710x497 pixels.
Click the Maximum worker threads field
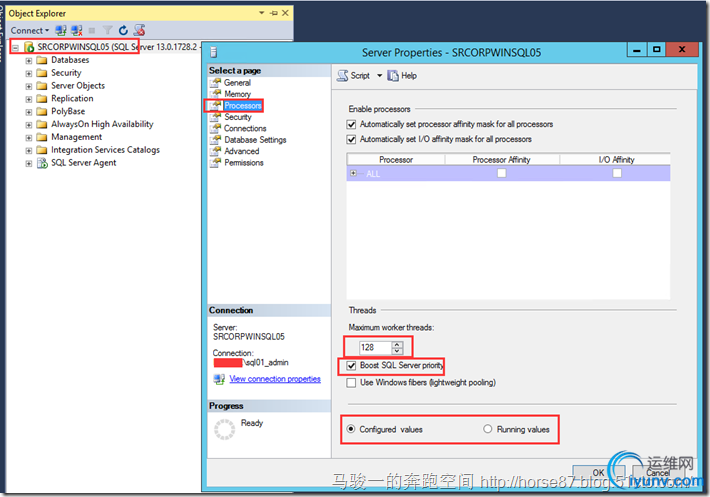point(374,348)
